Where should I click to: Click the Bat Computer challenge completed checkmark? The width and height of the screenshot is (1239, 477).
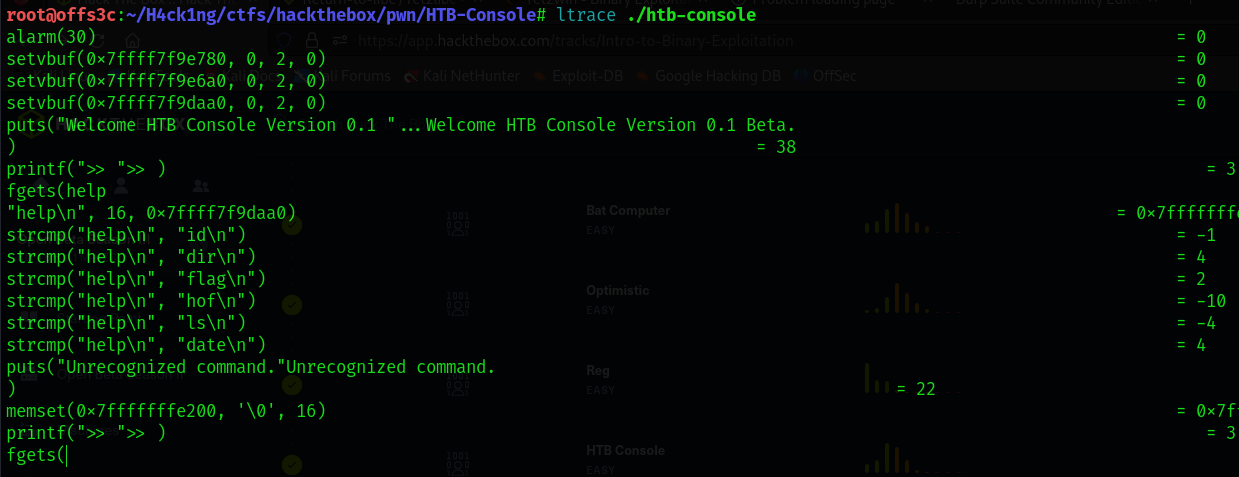point(292,225)
